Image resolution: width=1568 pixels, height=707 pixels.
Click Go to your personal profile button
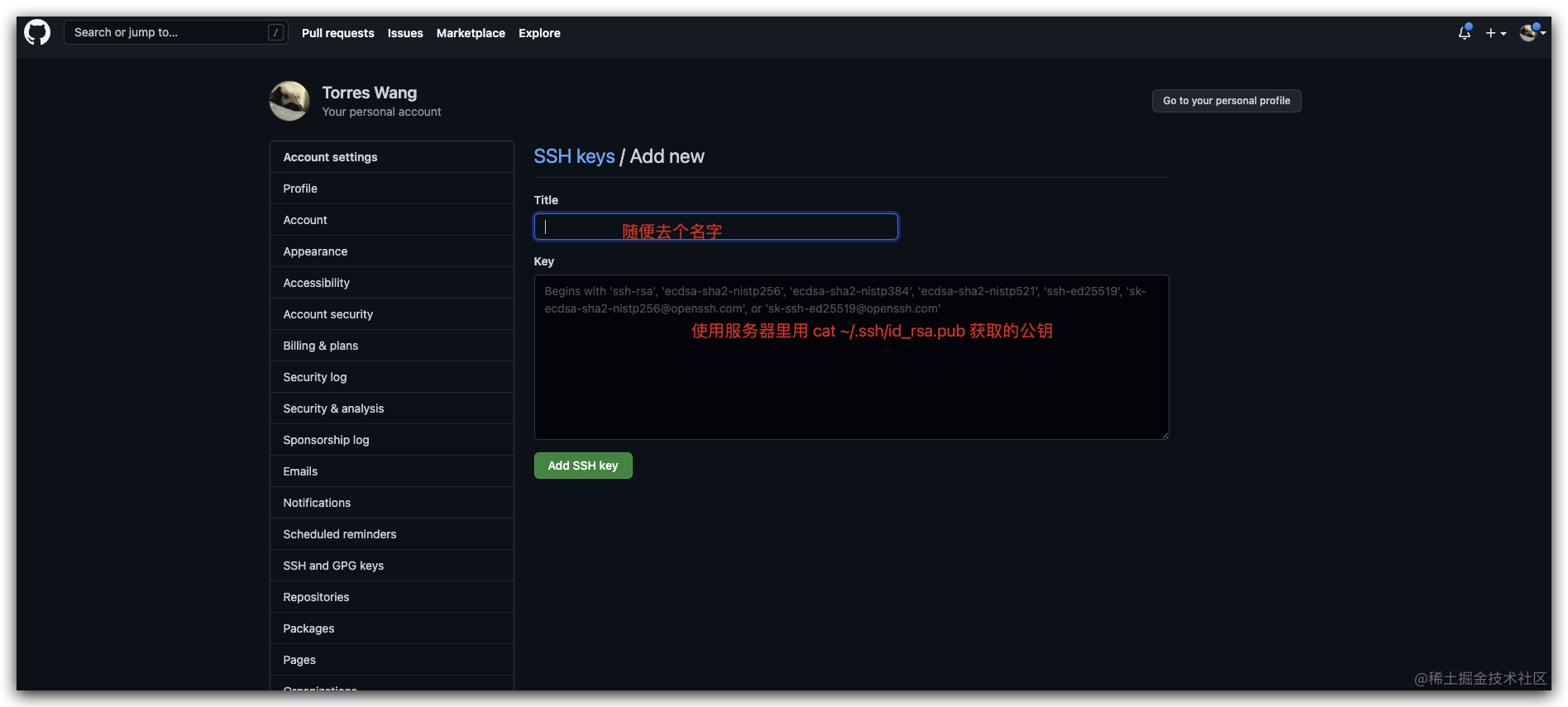1226,101
